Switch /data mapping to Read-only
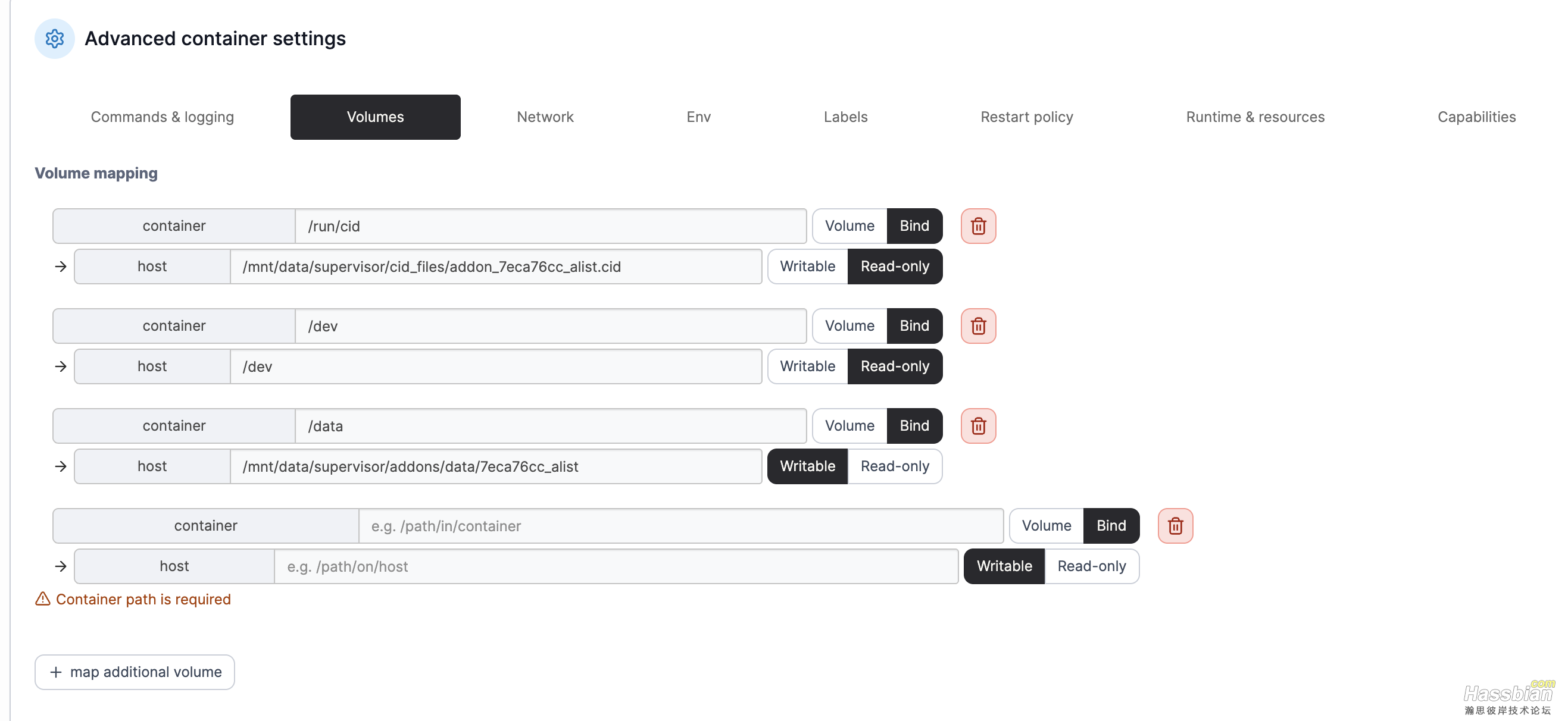This screenshot has width=1568, height=721. coord(894,465)
